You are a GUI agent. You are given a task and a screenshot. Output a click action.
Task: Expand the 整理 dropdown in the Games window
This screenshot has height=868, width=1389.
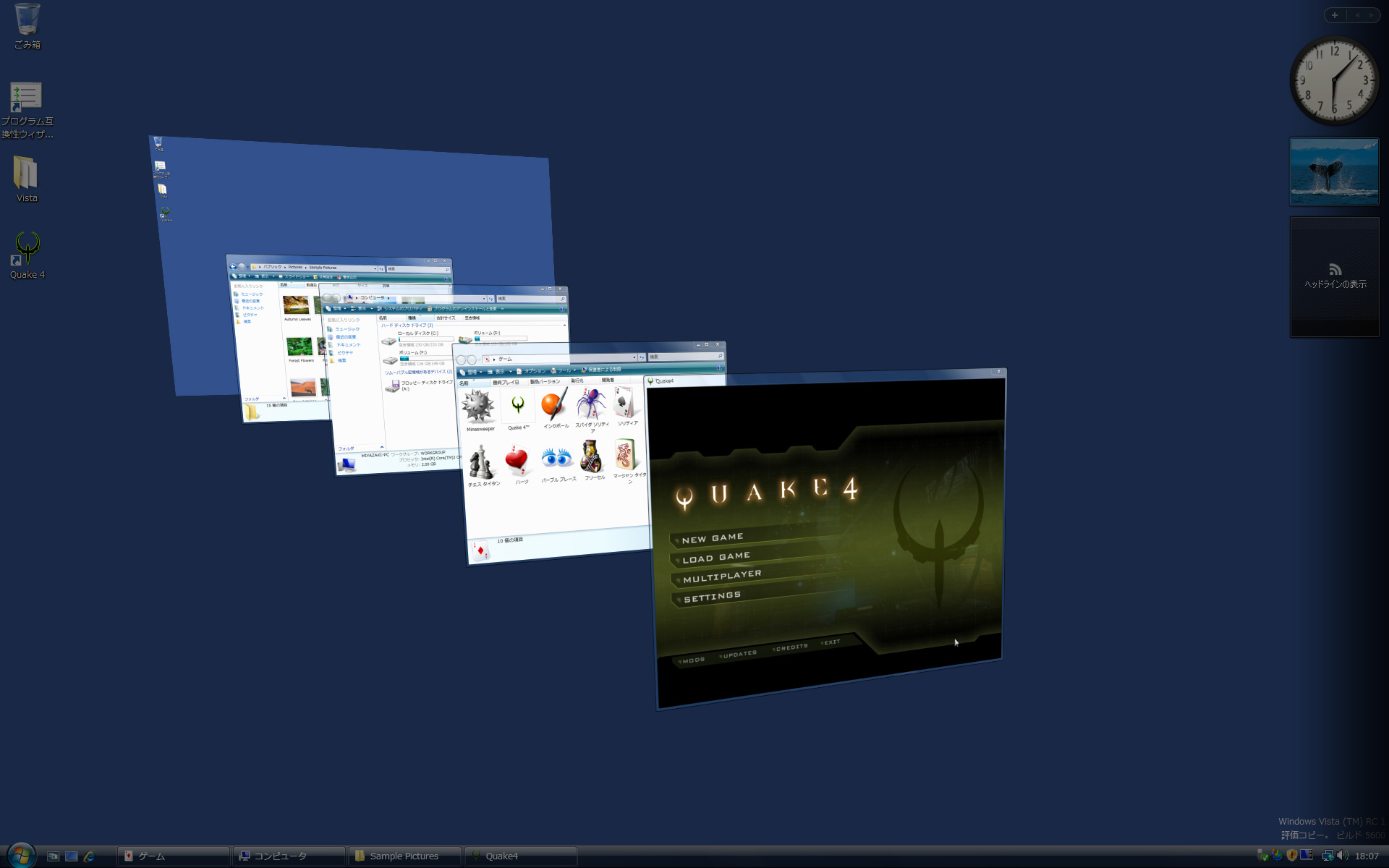tap(480, 372)
